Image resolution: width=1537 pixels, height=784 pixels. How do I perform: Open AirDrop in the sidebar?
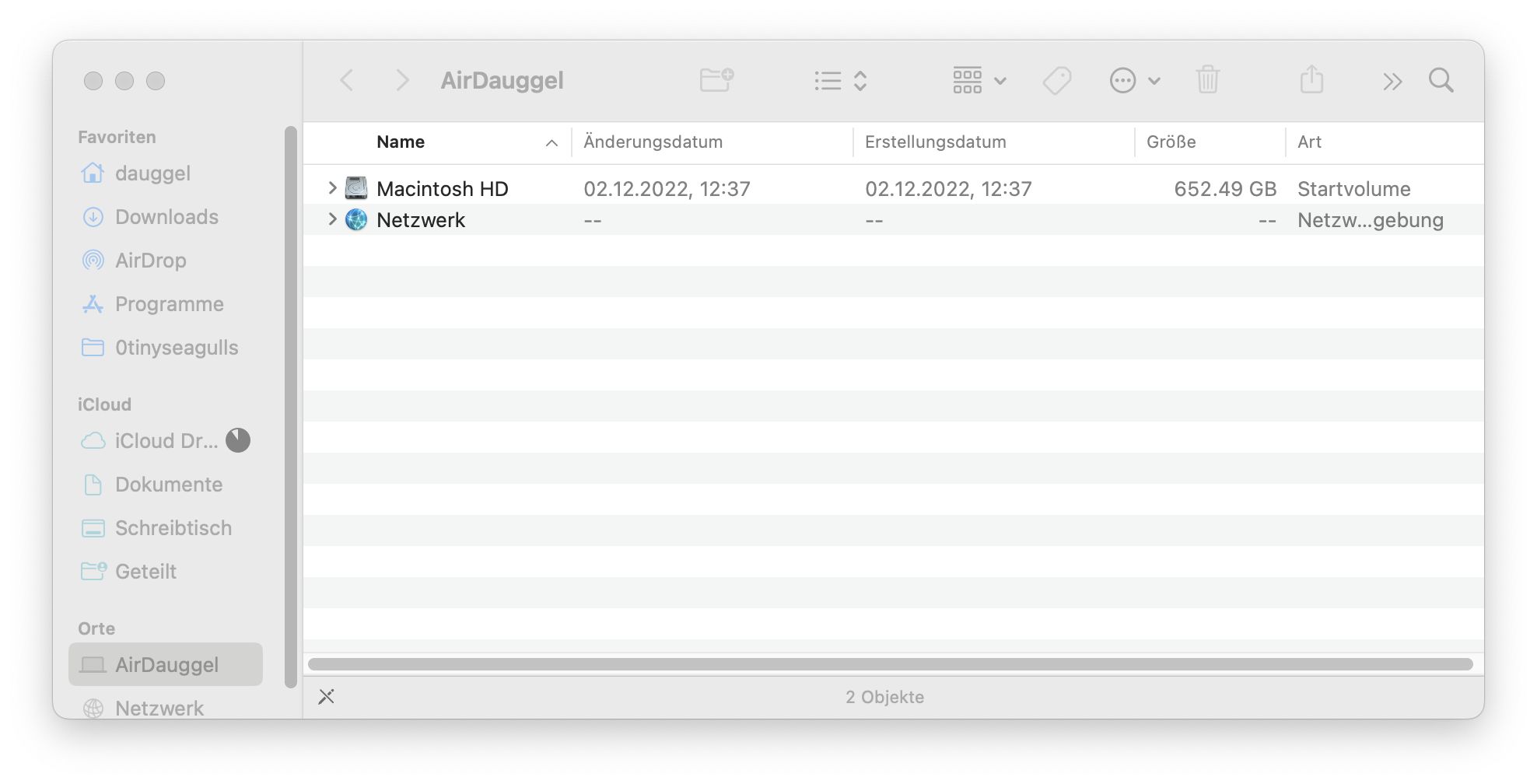coord(165,260)
